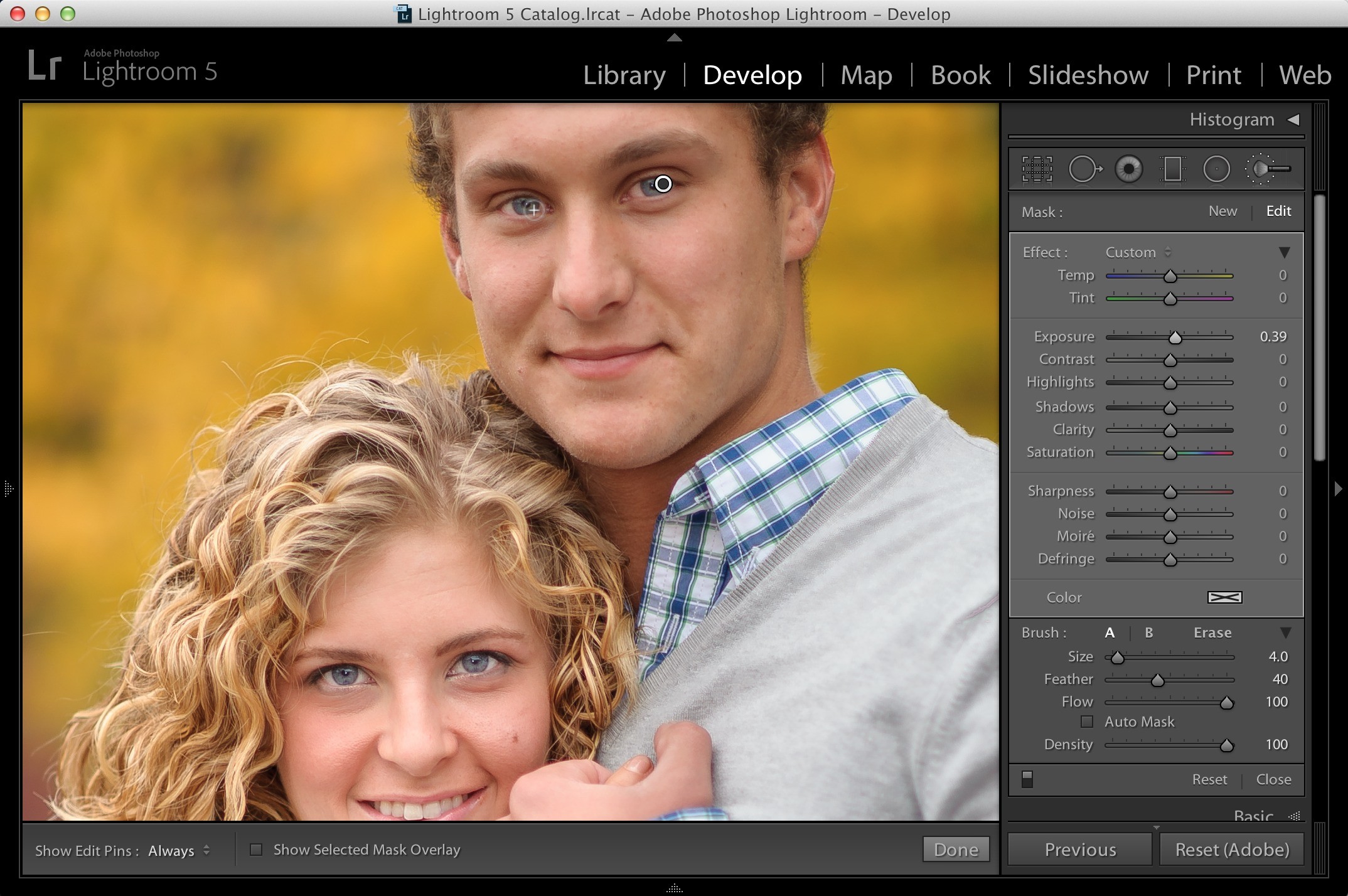1348x896 pixels.
Task: Click the Reset (Adobe) button
Action: coord(1231,850)
